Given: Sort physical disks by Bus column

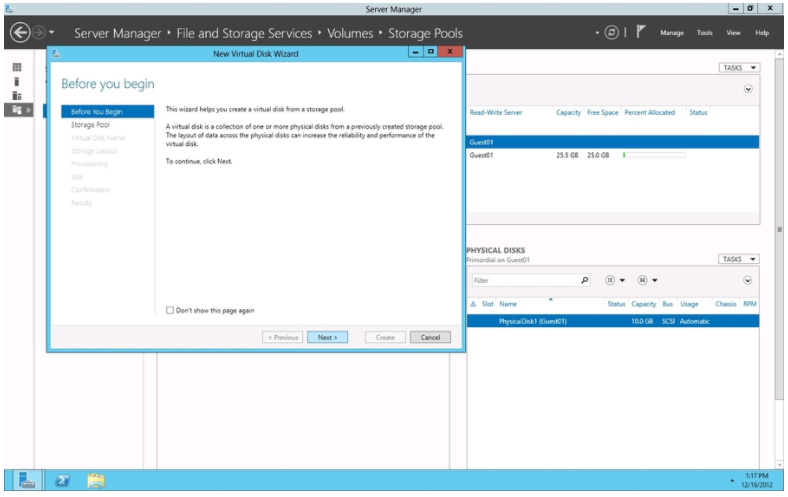Looking at the screenshot, I should point(667,304).
